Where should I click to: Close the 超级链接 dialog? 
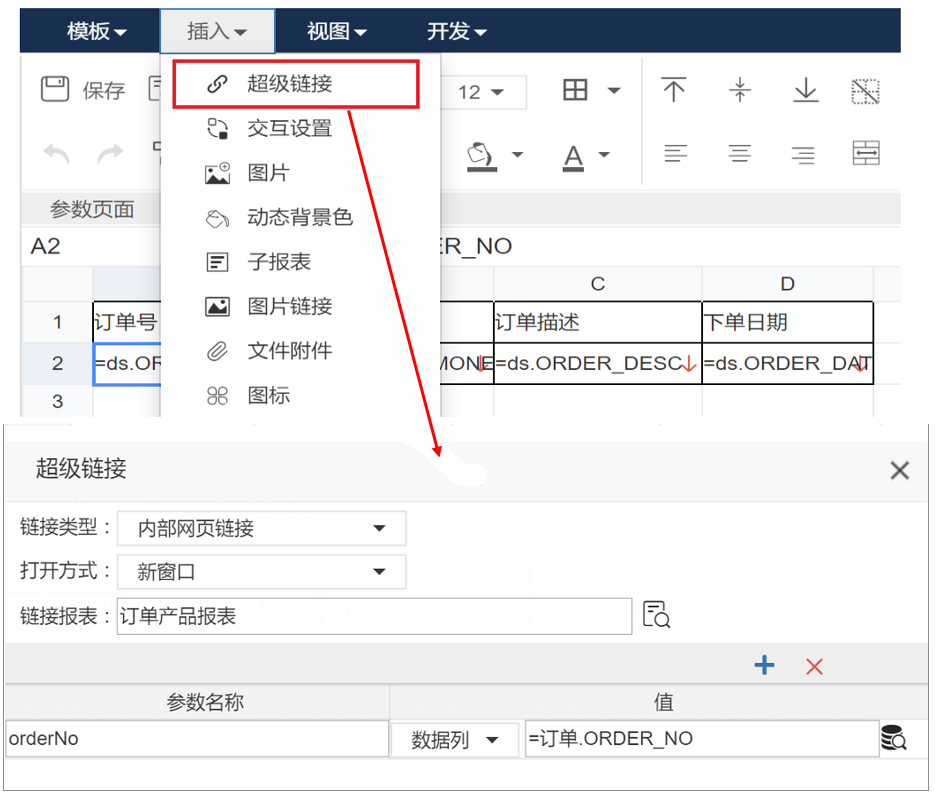click(x=900, y=470)
